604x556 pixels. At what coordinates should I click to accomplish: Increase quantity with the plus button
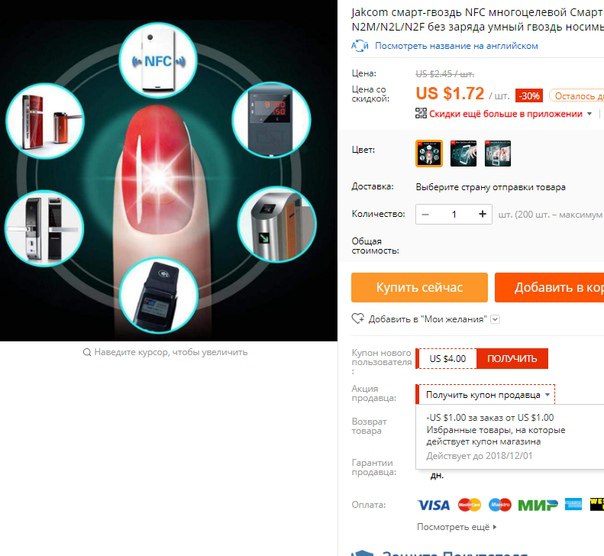click(x=482, y=214)
